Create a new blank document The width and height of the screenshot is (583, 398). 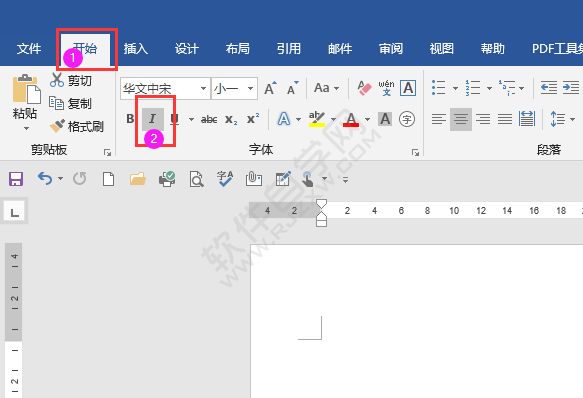coord(108,179)
